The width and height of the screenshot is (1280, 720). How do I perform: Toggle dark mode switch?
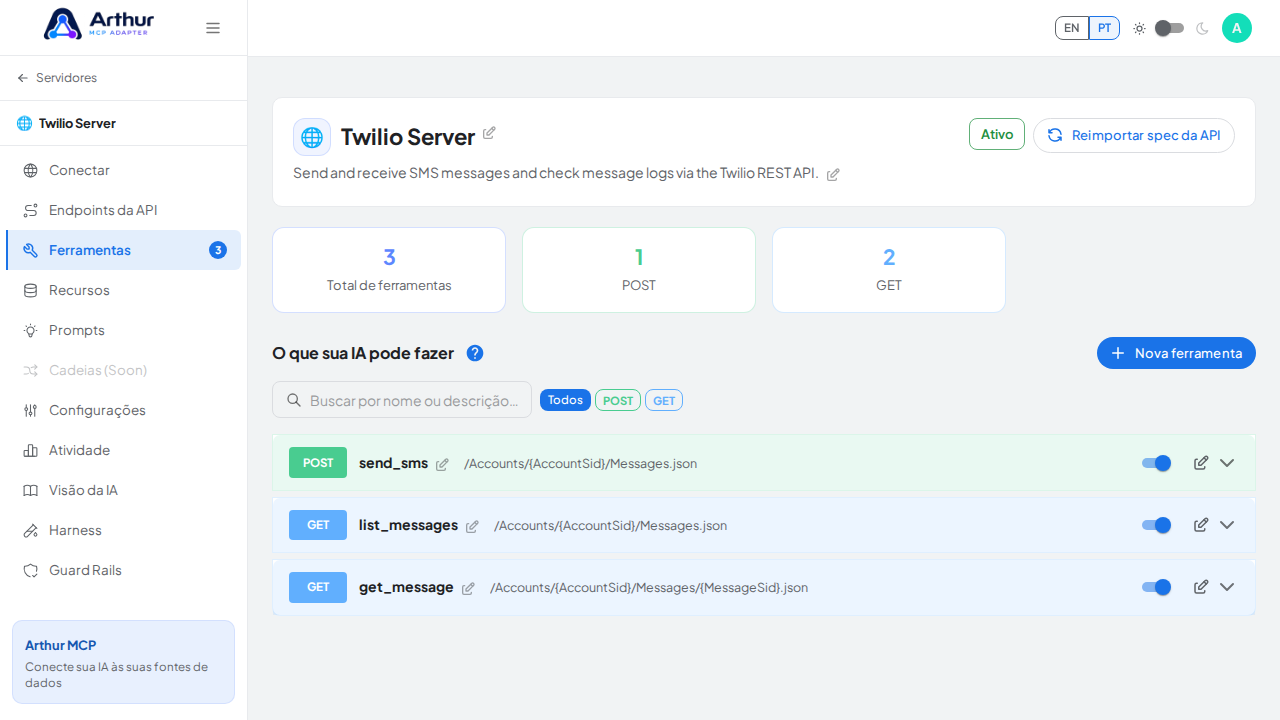click(x=1169, y=28)
